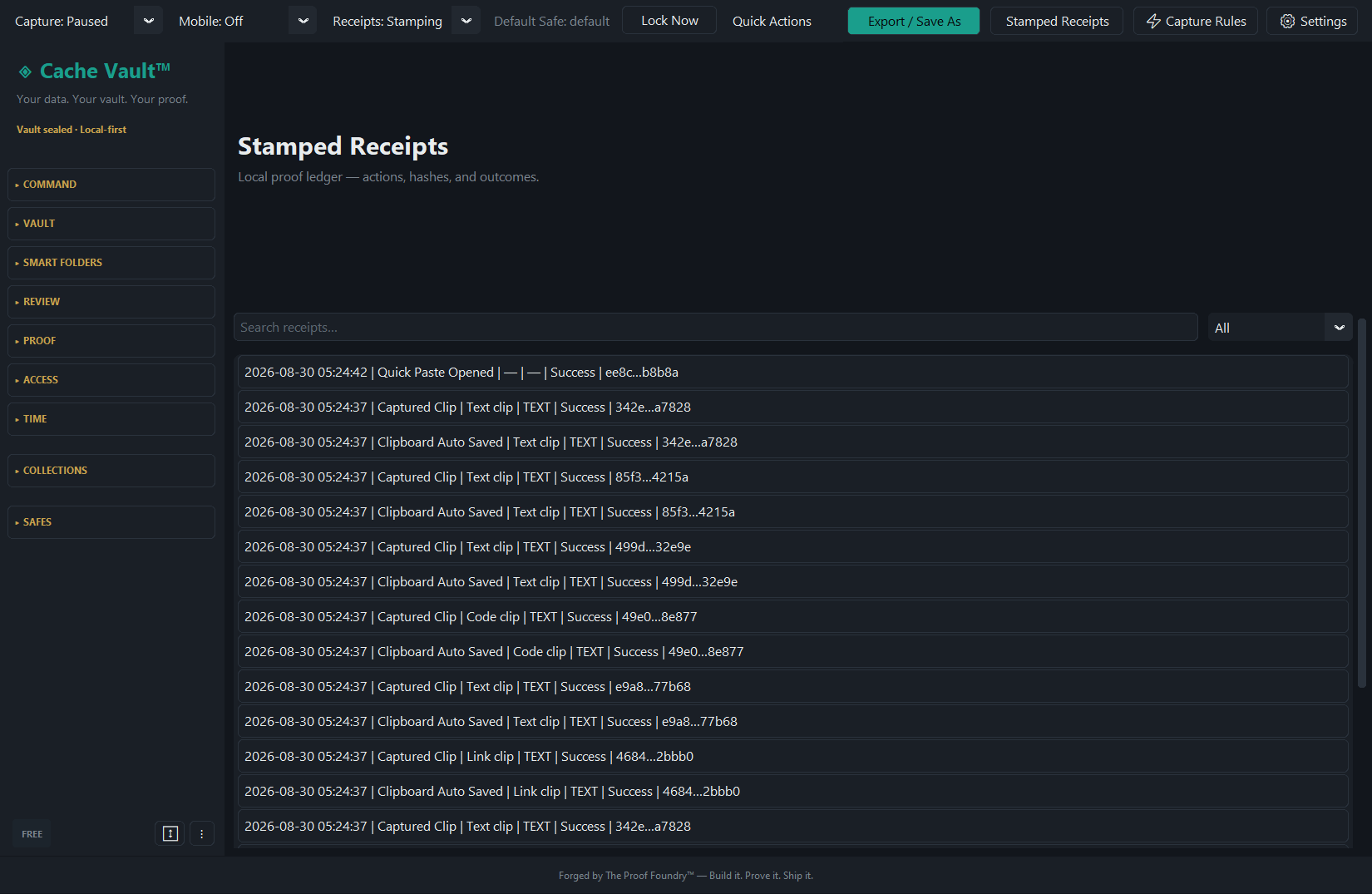Select the Quick Paste Opened receipt row
Image resolution: width=1372 pixels, height=894 pixels.
point(792,373)
